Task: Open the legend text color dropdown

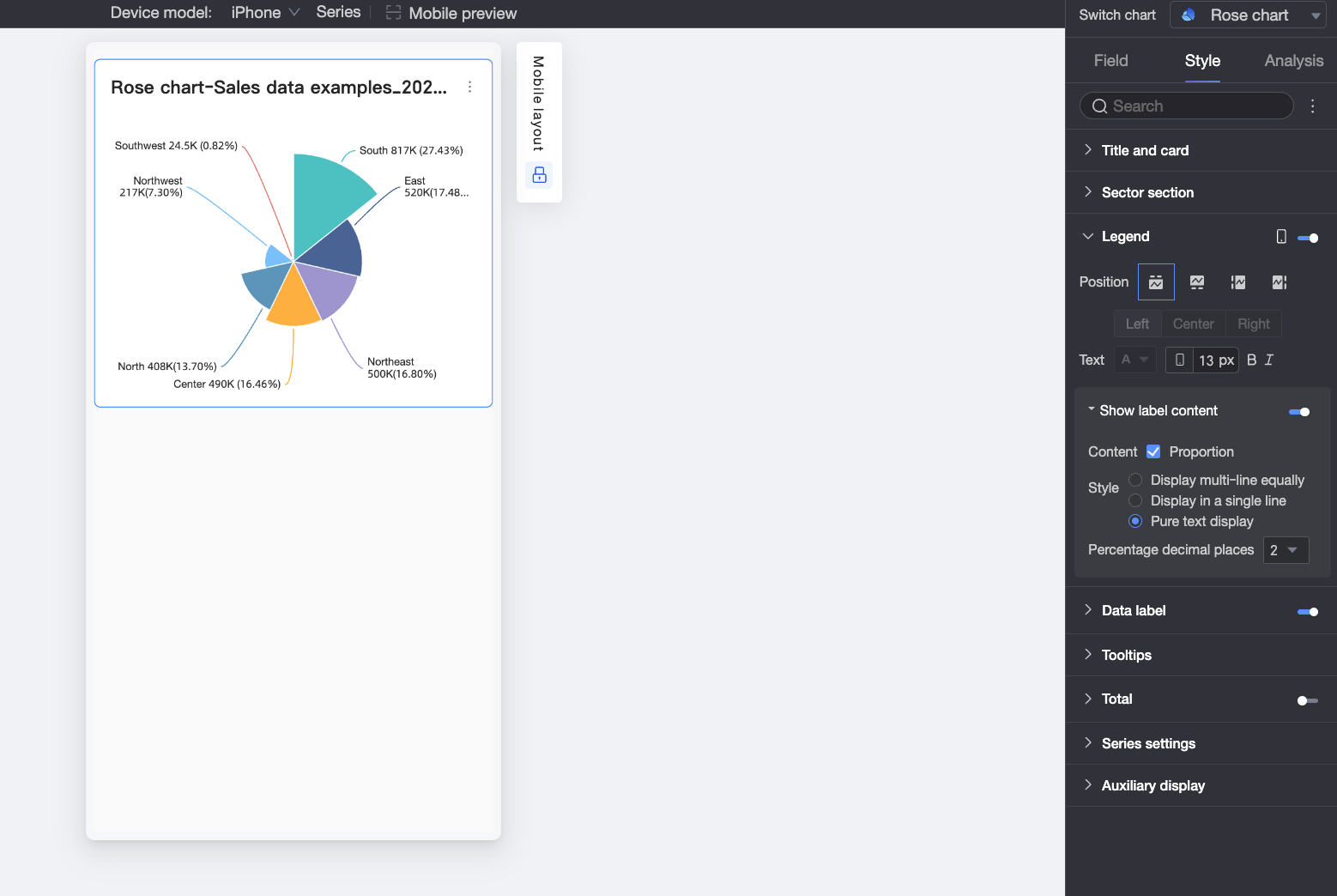Action: [x=1134, y=360]
